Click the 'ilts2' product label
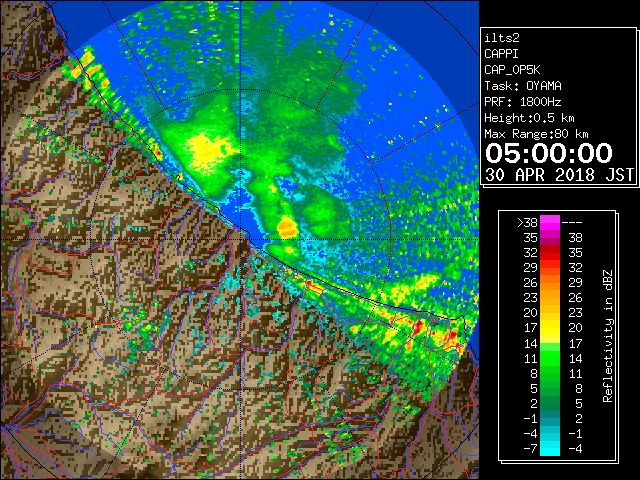This screenshot has width=640, height=480. pos(502,38)
